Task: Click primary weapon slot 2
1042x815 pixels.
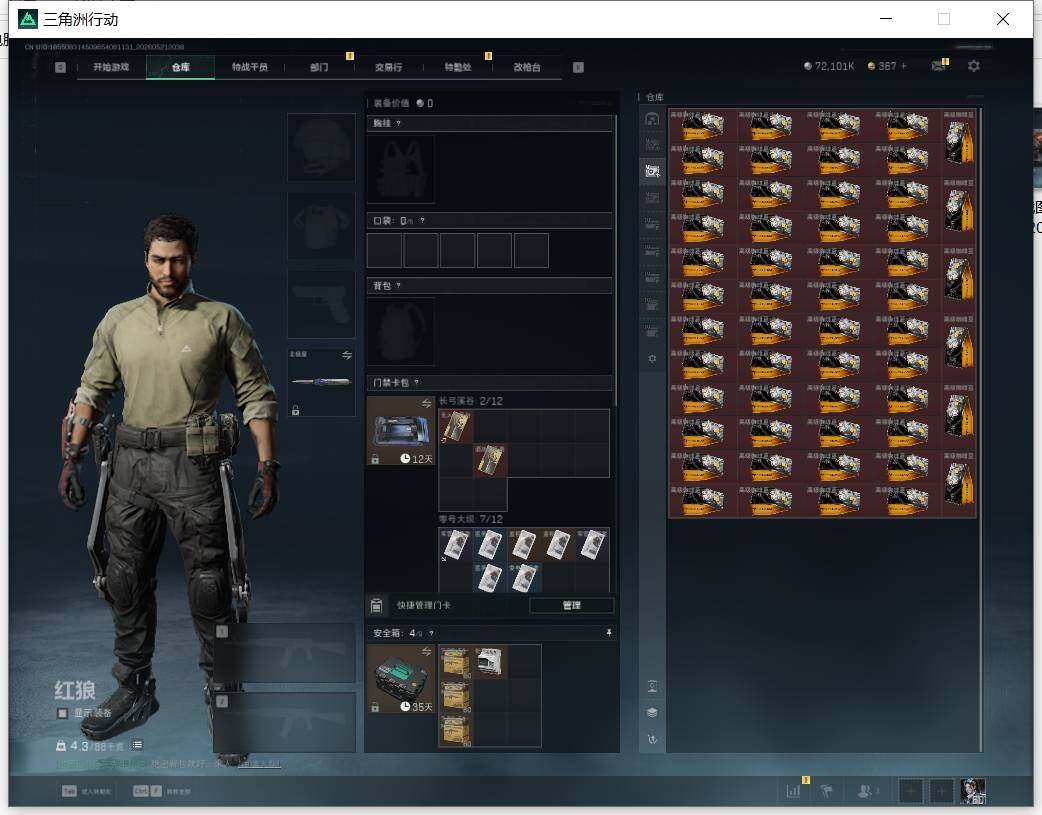Action: coord(284,722)
